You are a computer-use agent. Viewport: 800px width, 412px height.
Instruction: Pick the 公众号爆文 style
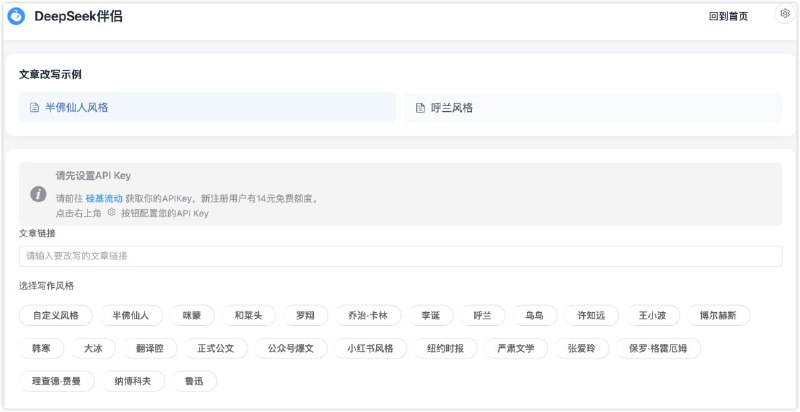(291, 349)
